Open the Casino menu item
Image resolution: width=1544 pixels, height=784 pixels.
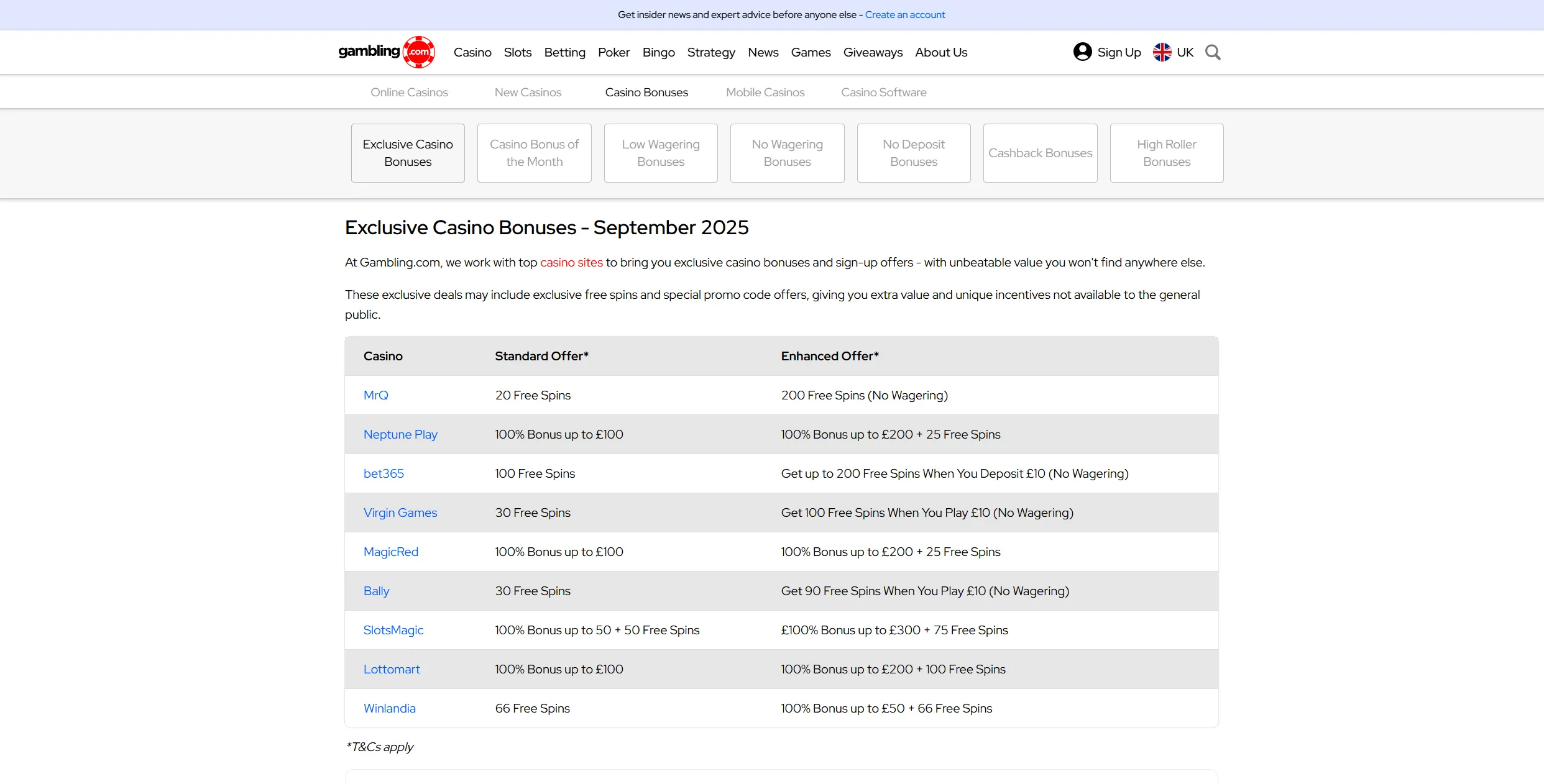click(472, 52)
